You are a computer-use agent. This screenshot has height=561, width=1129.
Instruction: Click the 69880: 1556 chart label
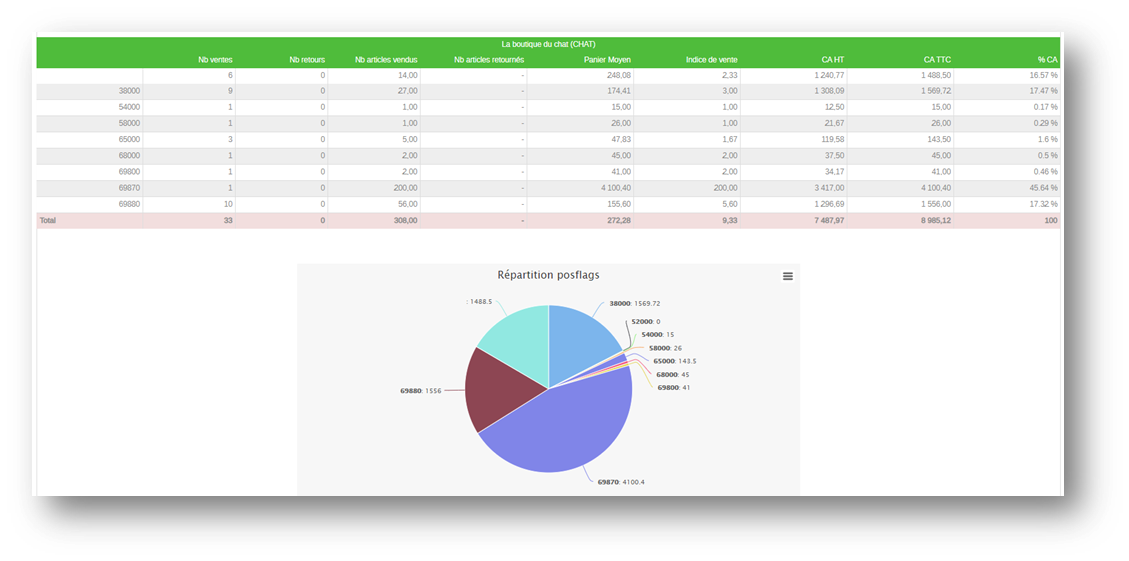tap(420, 391)
